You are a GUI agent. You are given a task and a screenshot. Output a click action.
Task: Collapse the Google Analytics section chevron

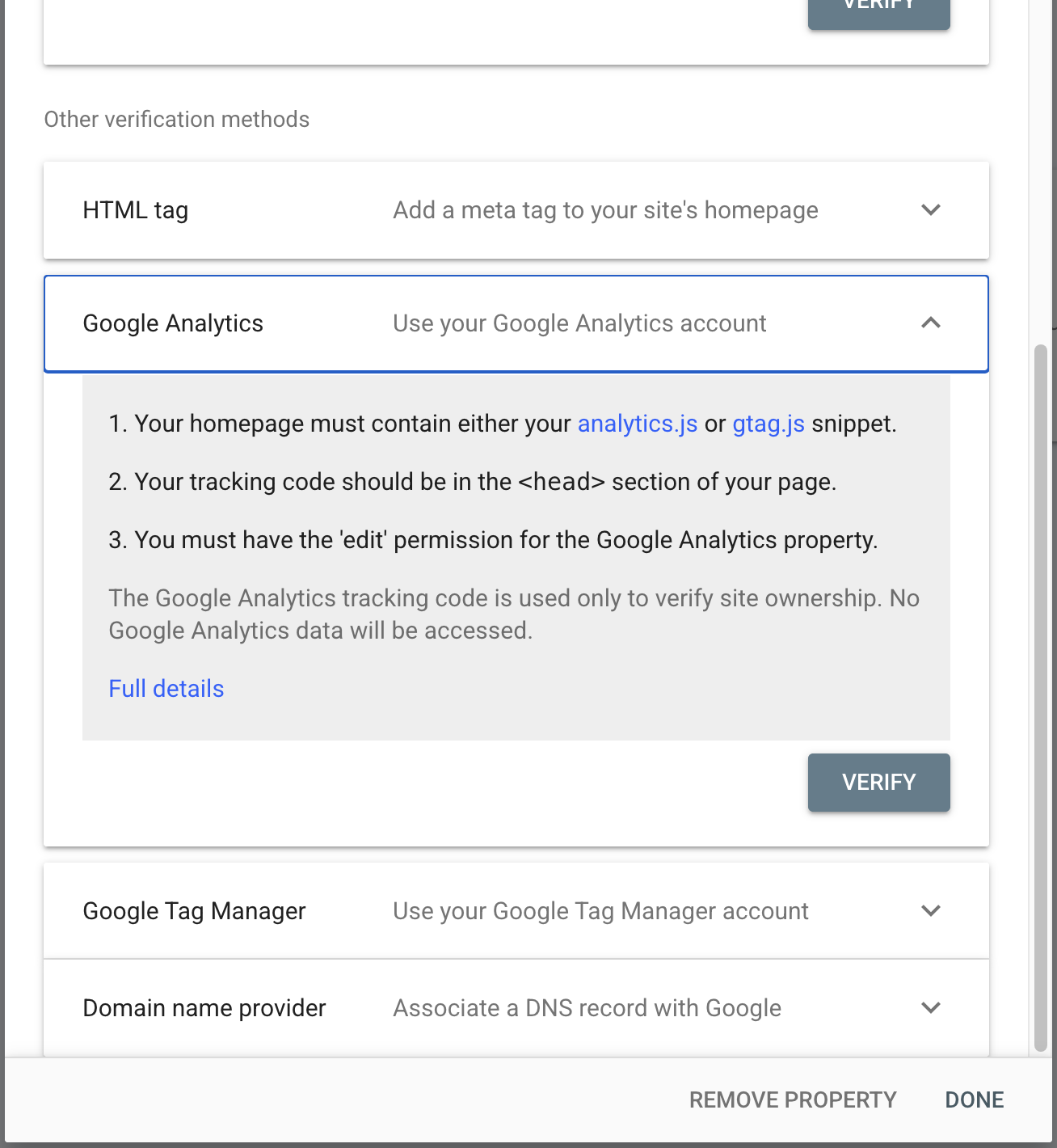(x=931, y=323)
